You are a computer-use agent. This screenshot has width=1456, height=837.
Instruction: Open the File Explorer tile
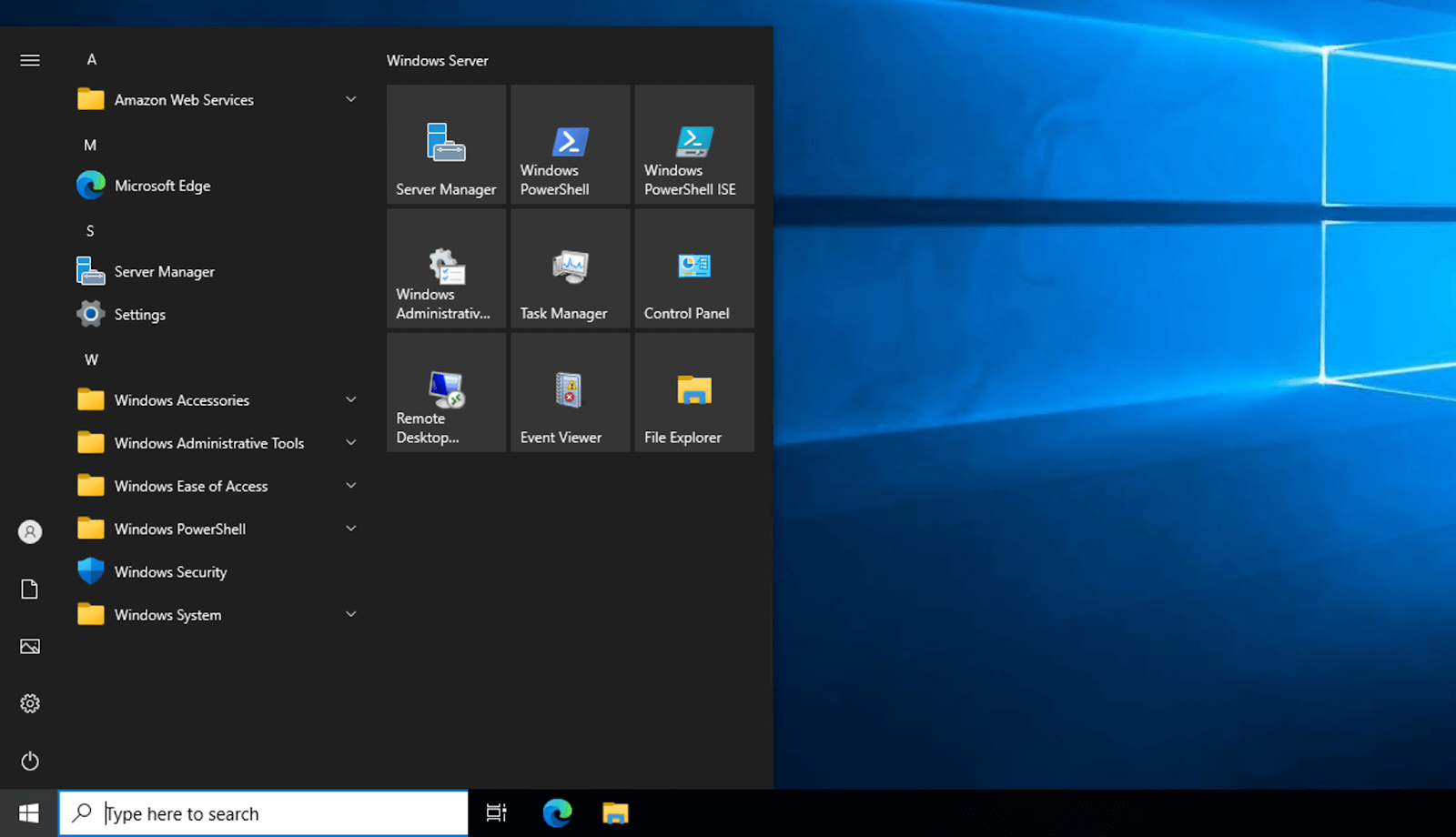[x=694, y=392]
